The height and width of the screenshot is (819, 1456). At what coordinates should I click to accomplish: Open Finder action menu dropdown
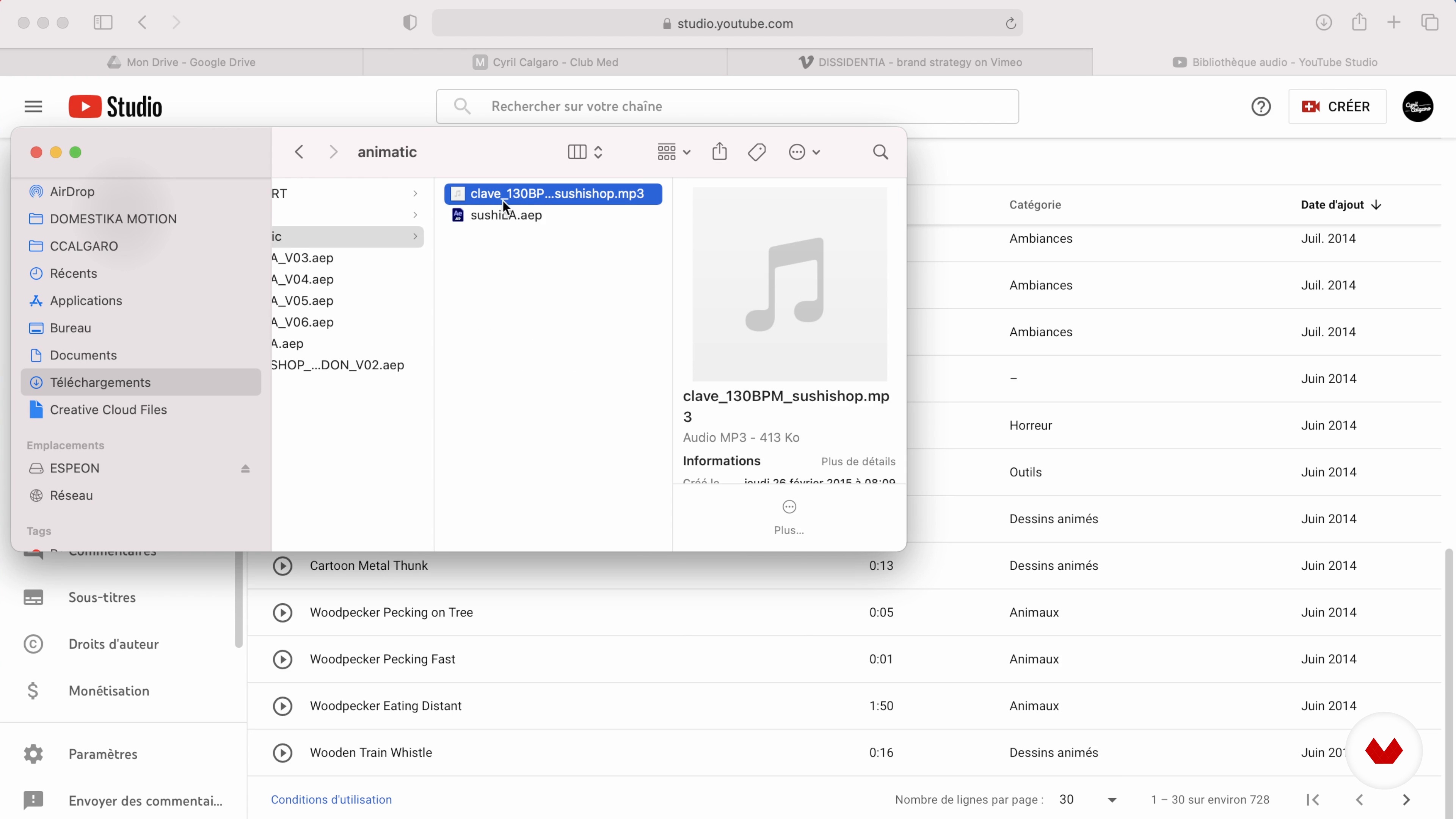(x=804, y=152)
